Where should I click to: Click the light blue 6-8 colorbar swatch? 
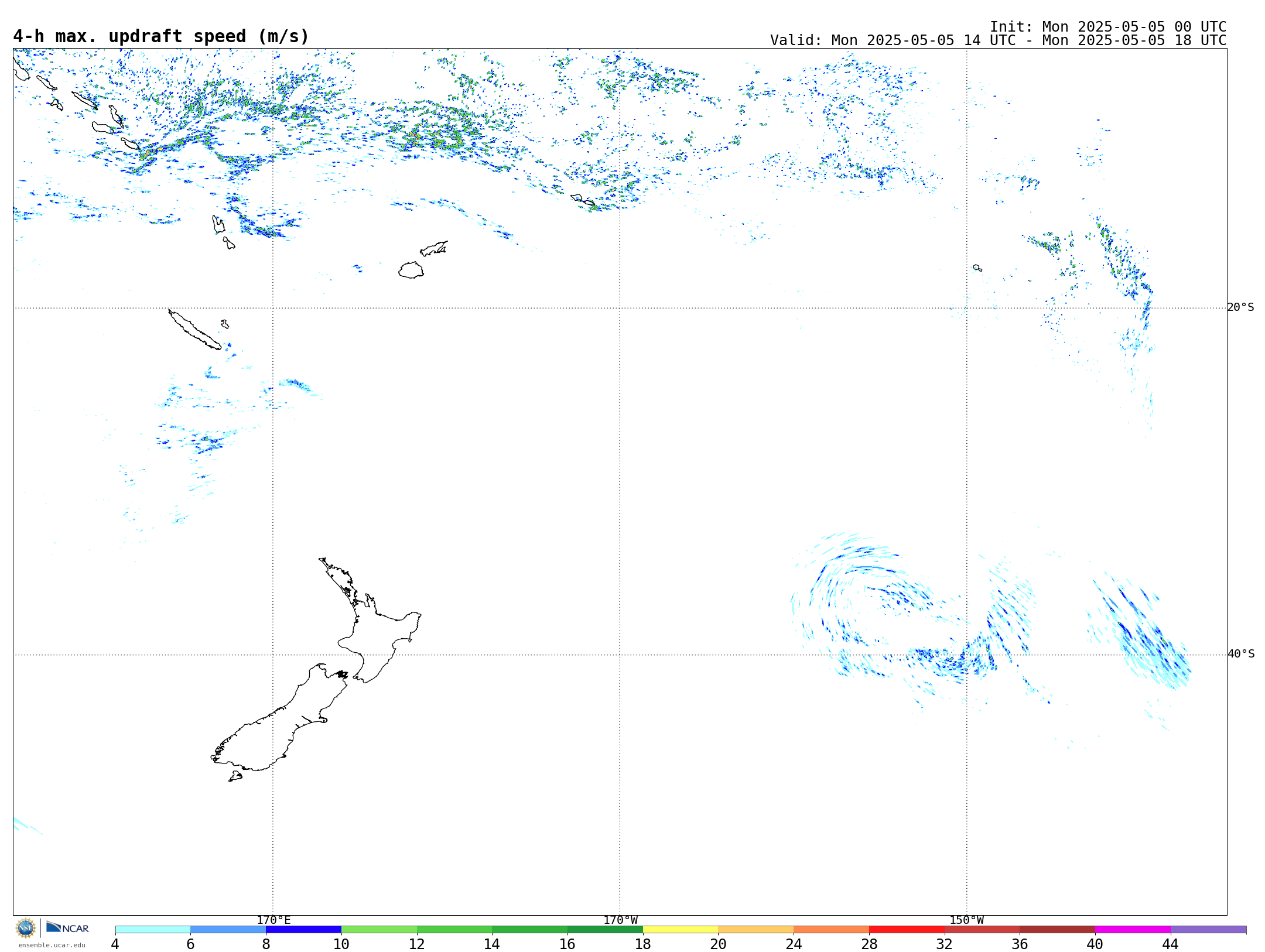pos(228,929)
